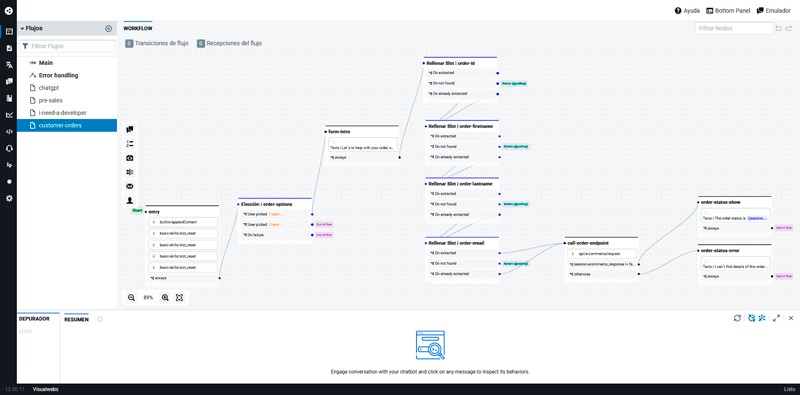Toggle the Bottom Panel visibility
This screenshot has width=800, height=395.
[728, 10]
